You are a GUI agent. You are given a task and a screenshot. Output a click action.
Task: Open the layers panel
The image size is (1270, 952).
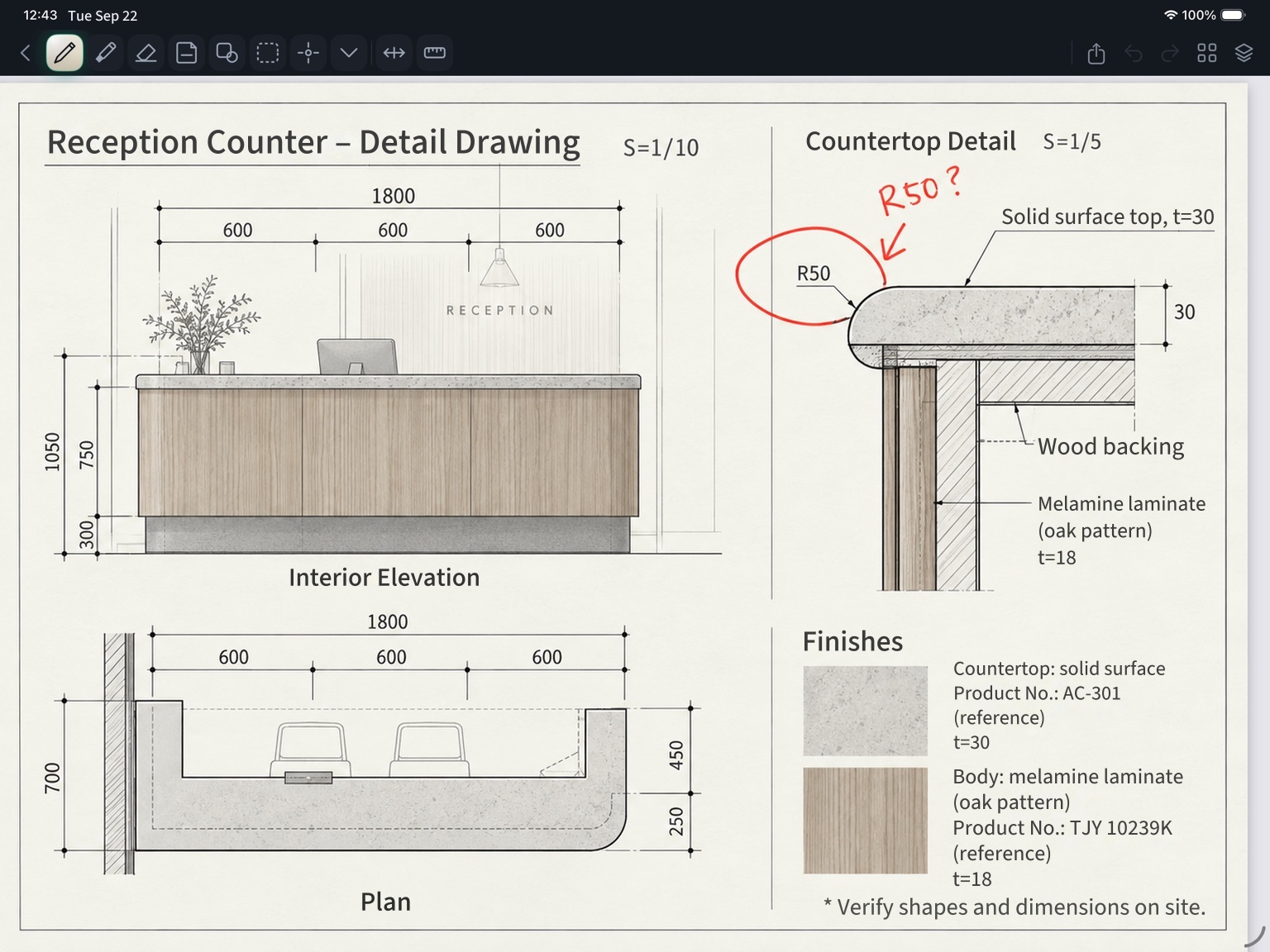[1244, 53]
